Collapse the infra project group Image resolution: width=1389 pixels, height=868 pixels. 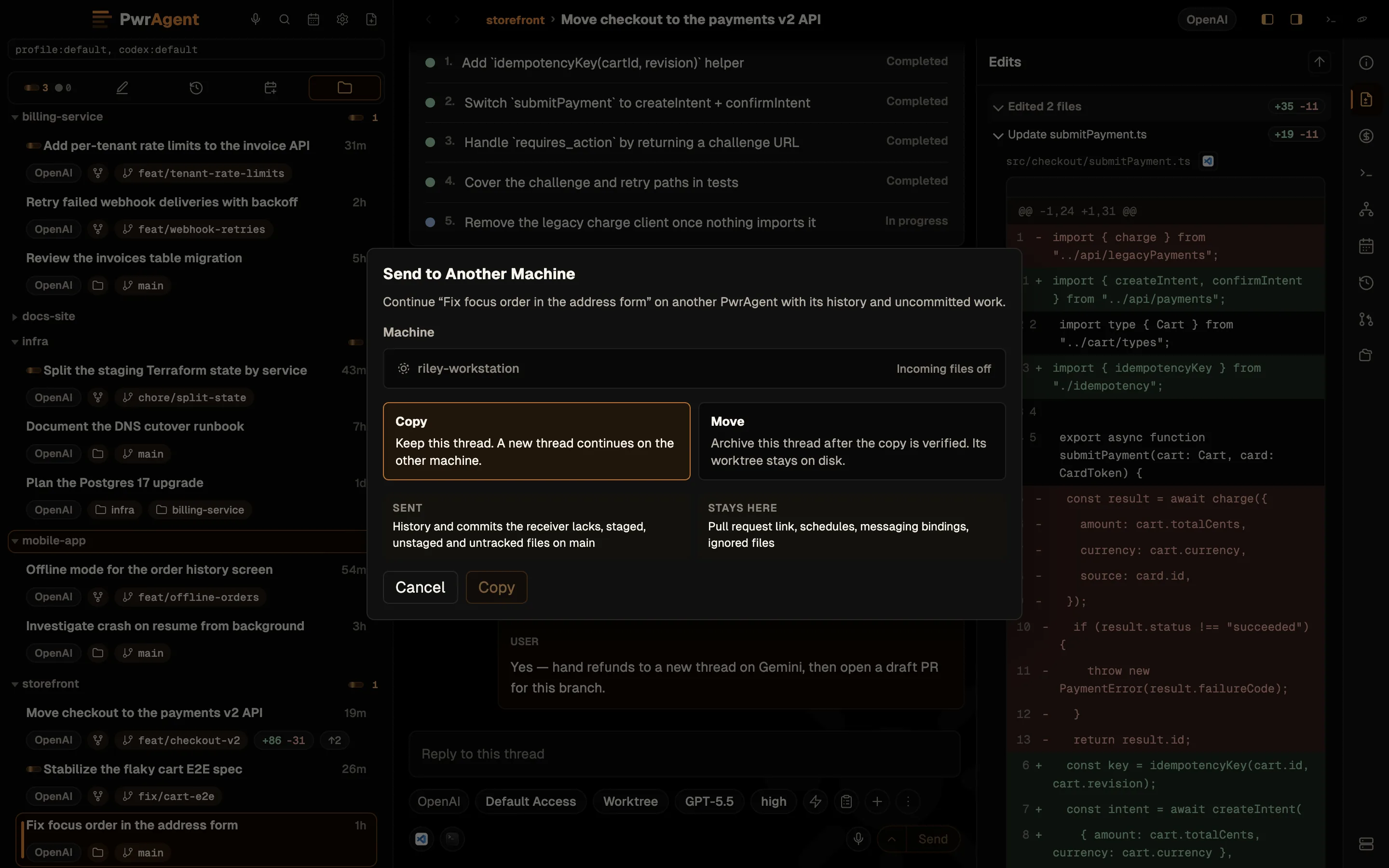(x=15, y=342)
